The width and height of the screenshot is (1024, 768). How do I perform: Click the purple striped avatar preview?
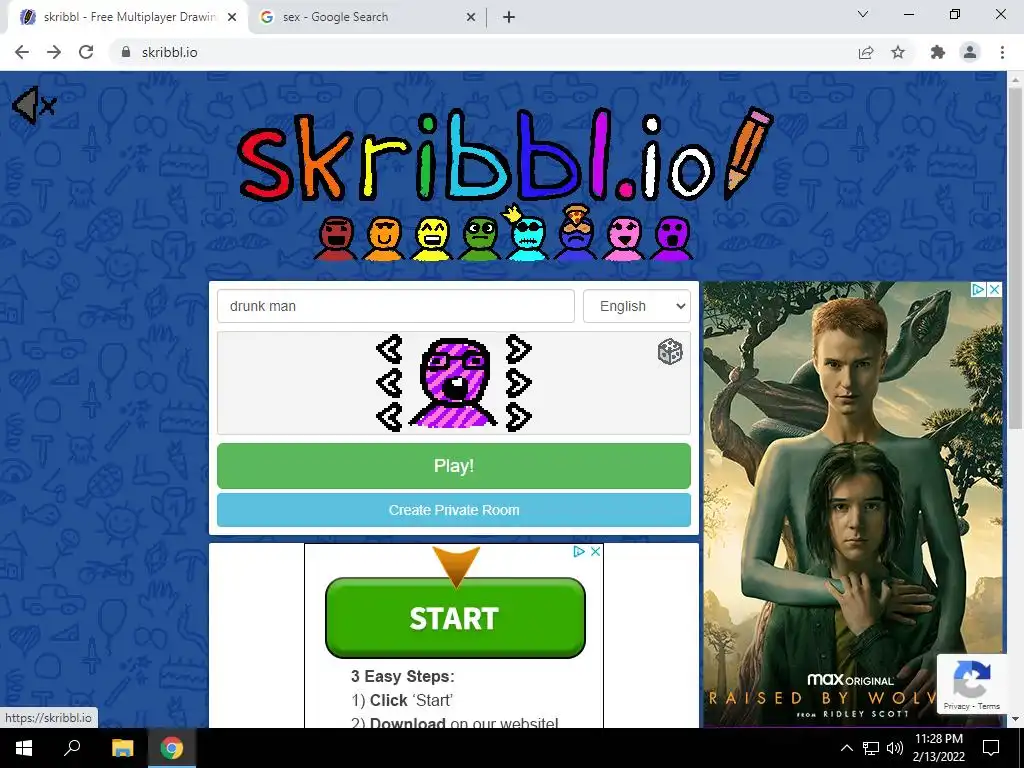click(454, 383)
